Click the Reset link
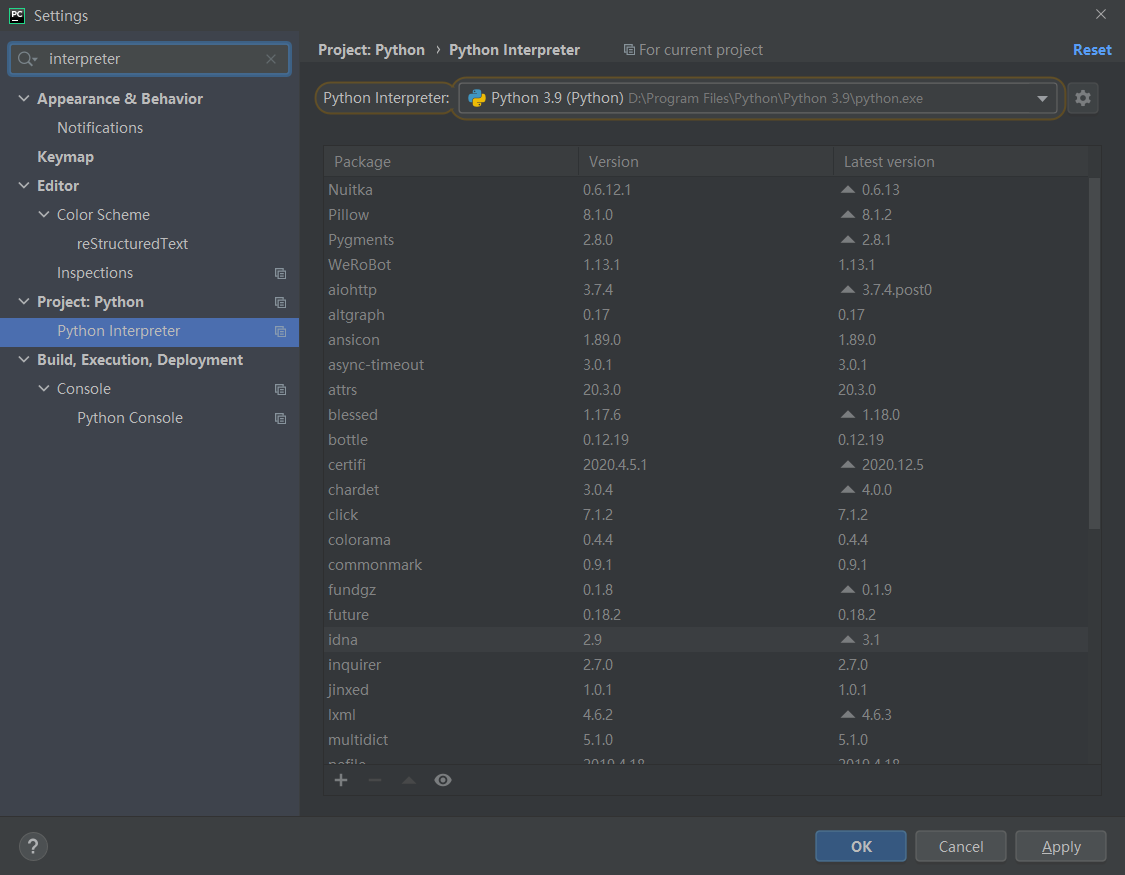 [x=1091, y=50]
